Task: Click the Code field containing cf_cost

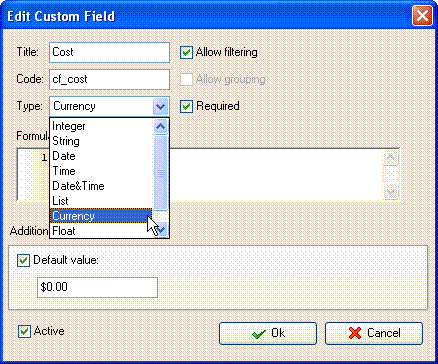Action: [109, 79]
